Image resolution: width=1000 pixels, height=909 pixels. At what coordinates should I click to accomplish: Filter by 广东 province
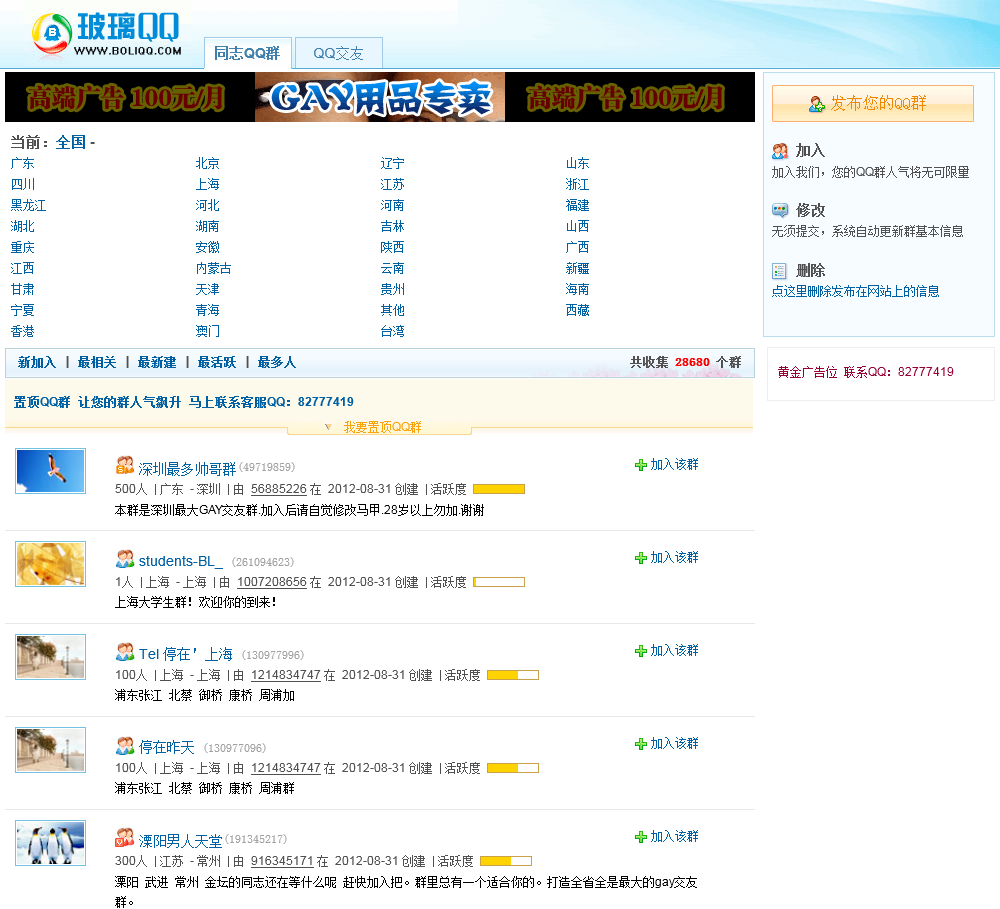[22, 163]
